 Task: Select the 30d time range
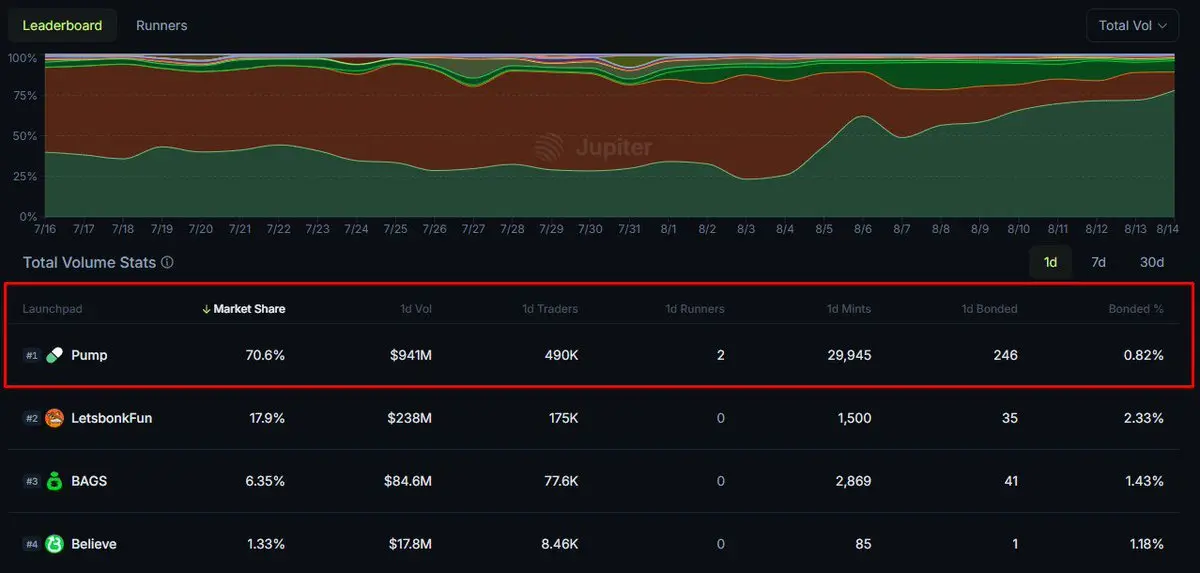[1152, 262]
